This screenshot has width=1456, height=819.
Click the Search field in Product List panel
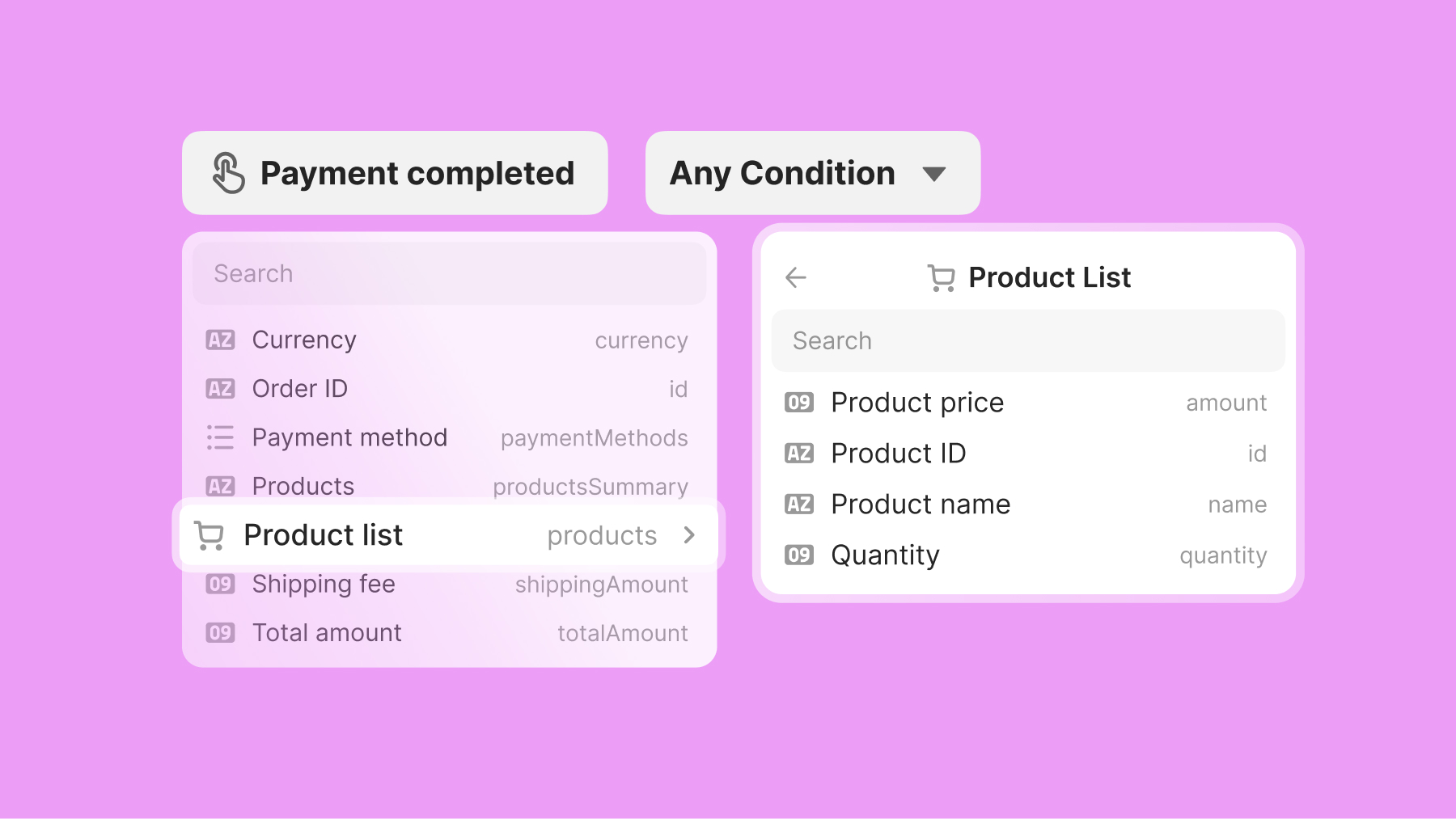1027,341
